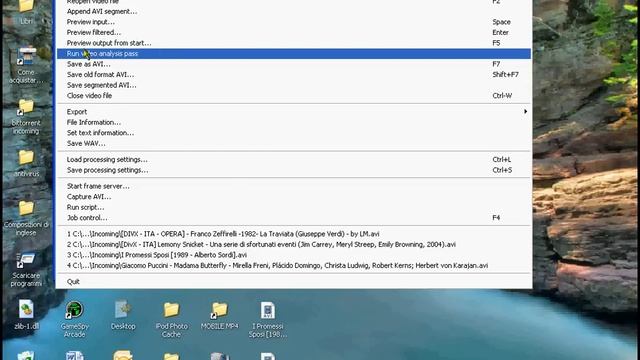Screen dimensions: 640x360
Task: Run video analysis pass
Action: coord(294,54)
